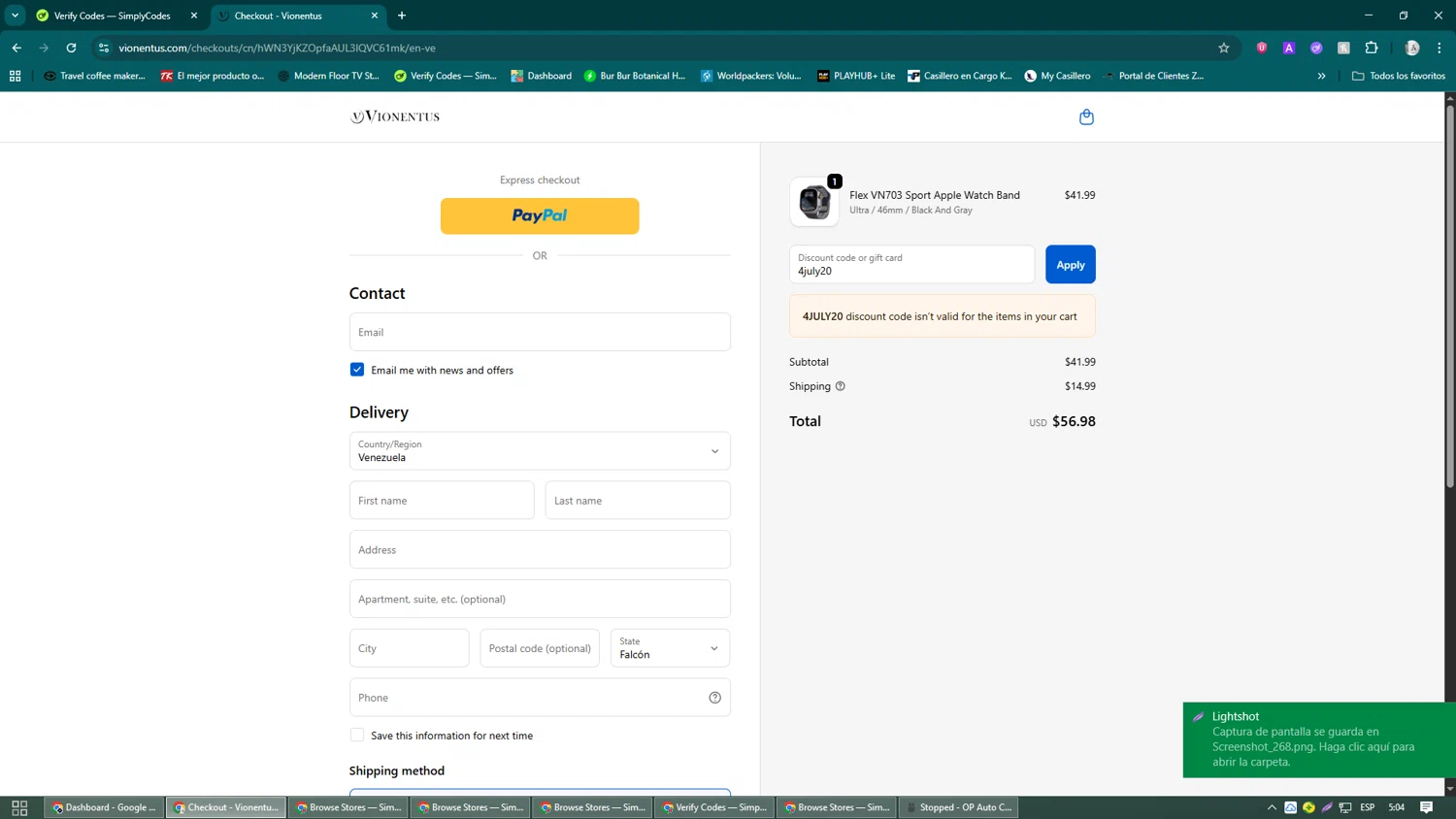Select the Checkout - Vionentus tab

[x=291, y=16]
